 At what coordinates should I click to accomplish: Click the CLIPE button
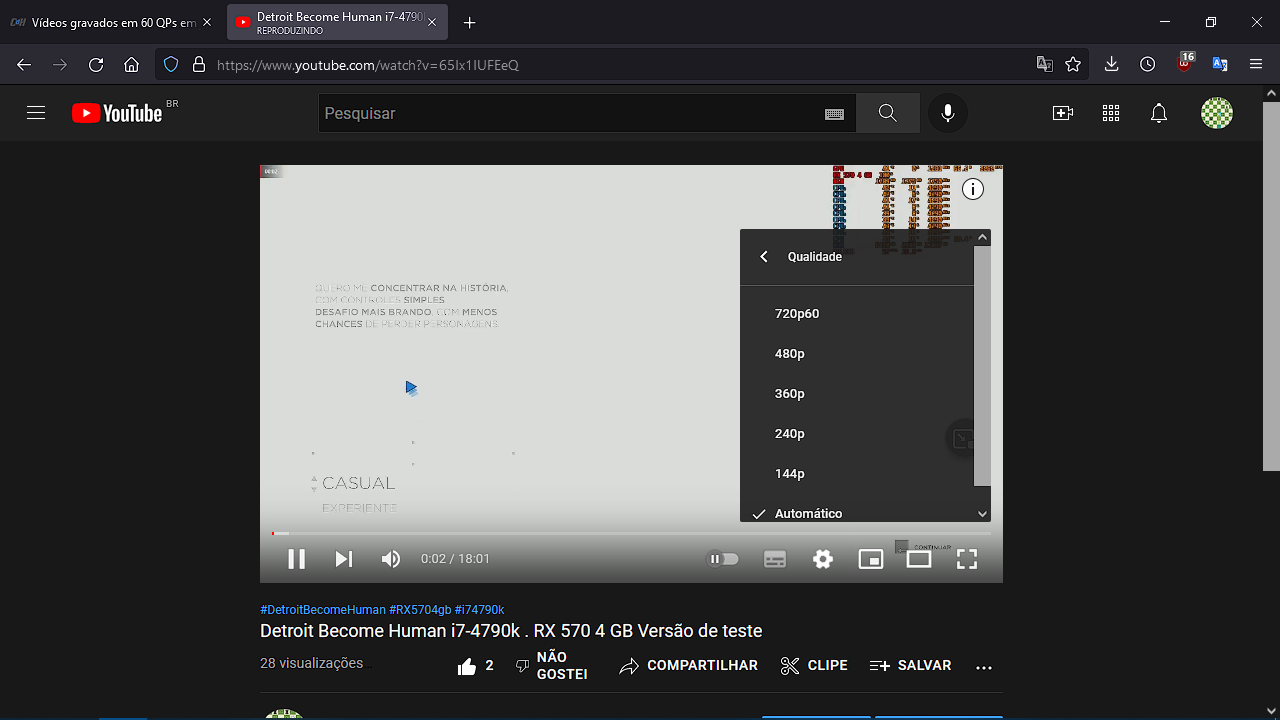[814, 666]
